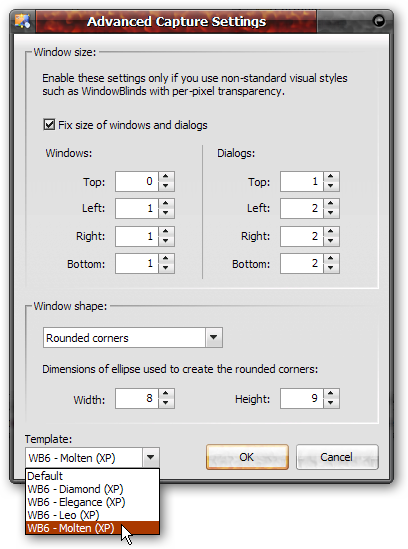Increase the Dialogs Top value with up arrow
Viewport: 408px width, 549px height.
pos(331,176)
